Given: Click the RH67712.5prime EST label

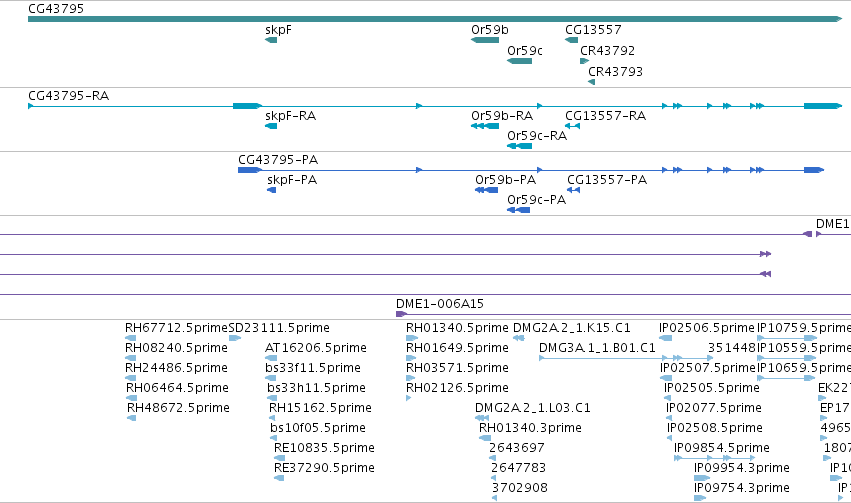Looking at the screenshot, I should 176,328.
